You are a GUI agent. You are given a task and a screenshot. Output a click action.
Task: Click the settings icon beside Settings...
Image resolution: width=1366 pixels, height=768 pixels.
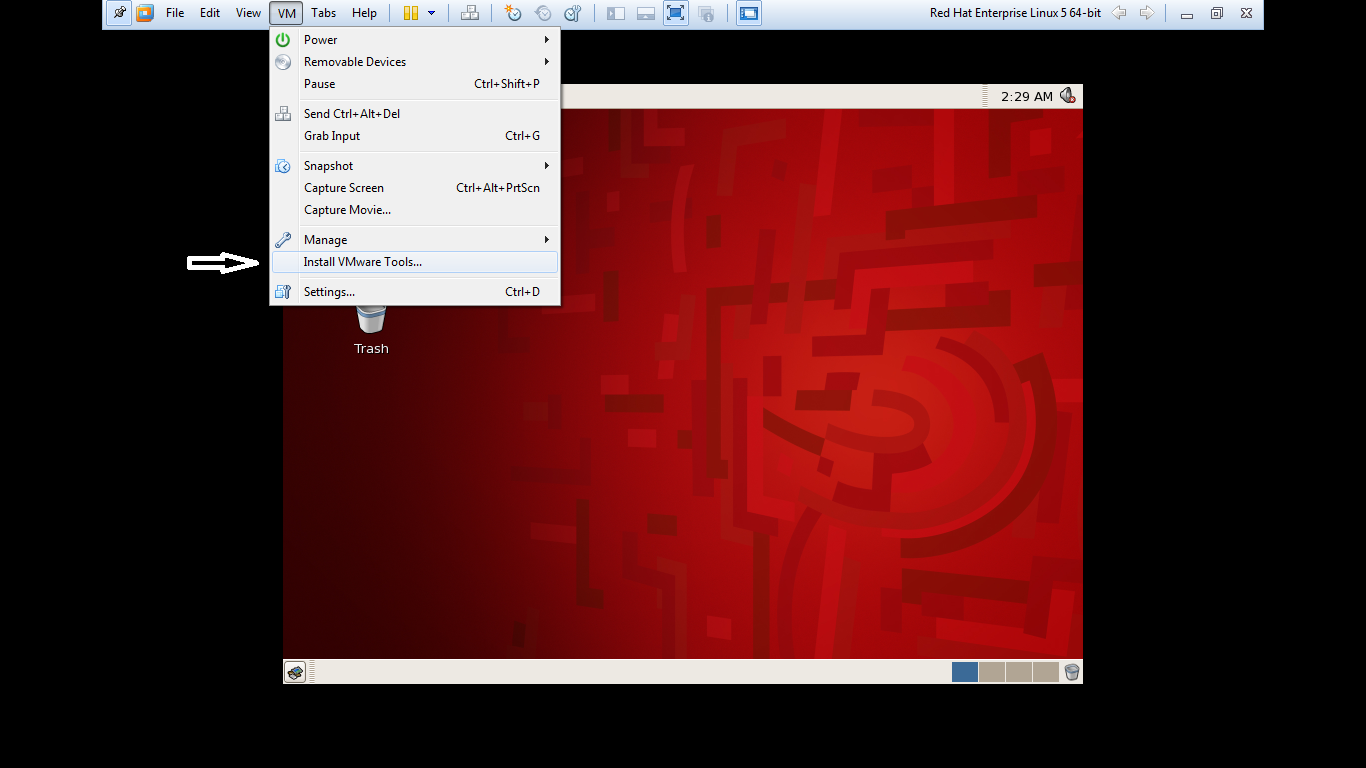pos(283,292)
